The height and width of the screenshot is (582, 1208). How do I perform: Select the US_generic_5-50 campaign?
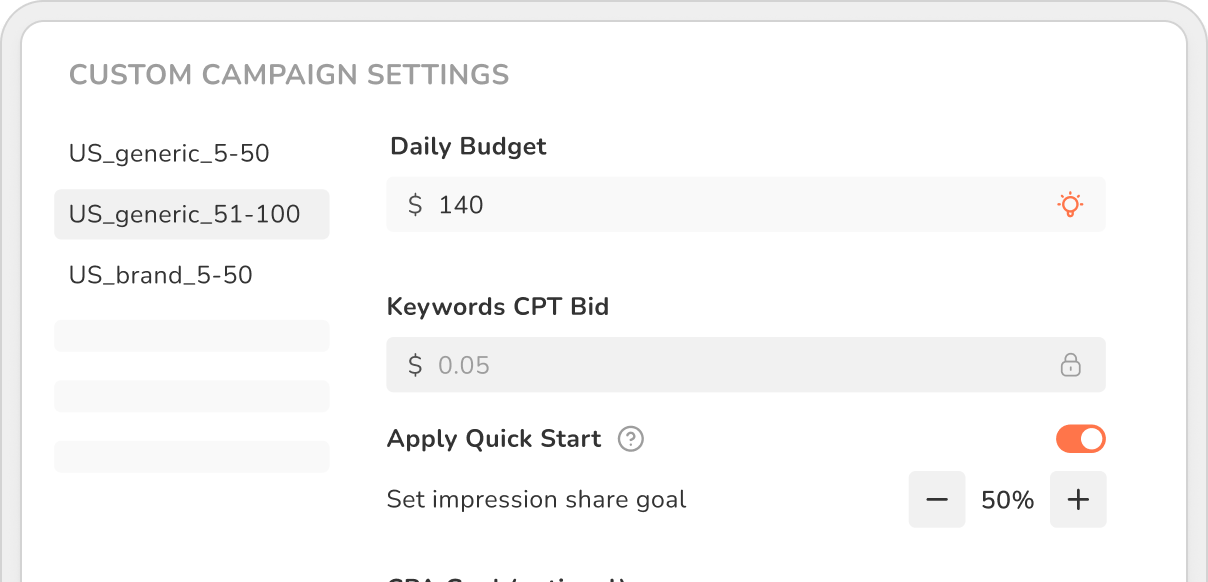tap(169, 154)
